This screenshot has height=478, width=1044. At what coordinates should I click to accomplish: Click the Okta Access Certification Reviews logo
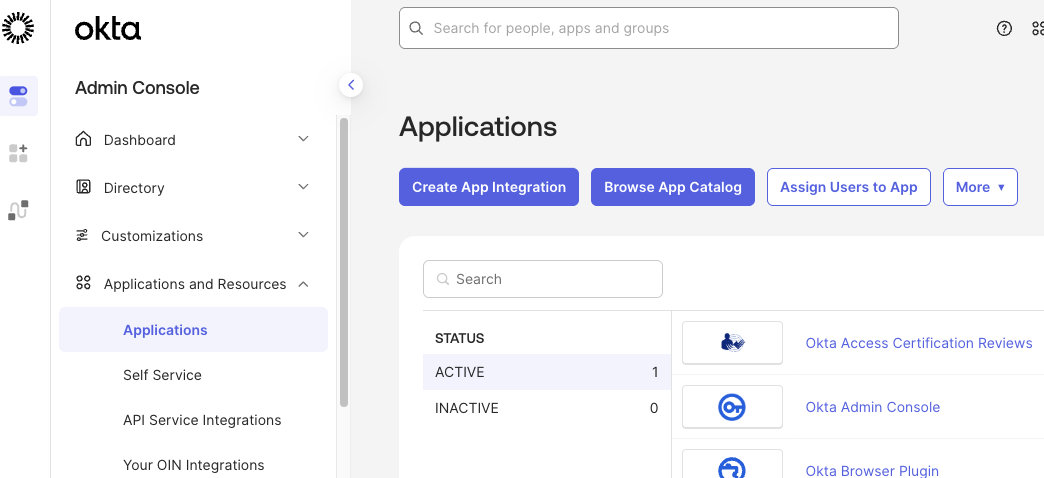coord(732,343)
